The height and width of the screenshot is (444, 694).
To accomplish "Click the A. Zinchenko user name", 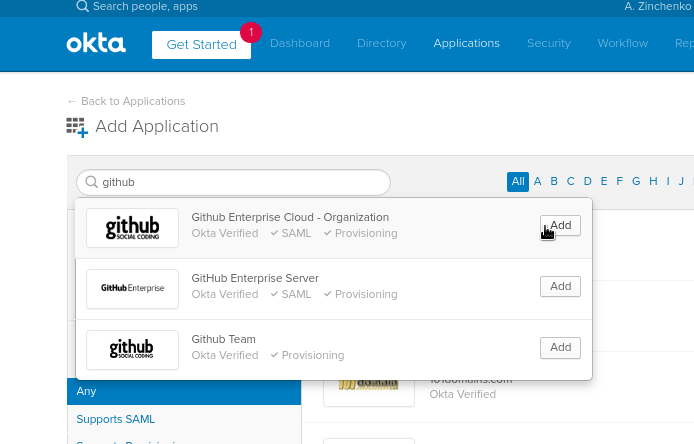I will point(658,6).
